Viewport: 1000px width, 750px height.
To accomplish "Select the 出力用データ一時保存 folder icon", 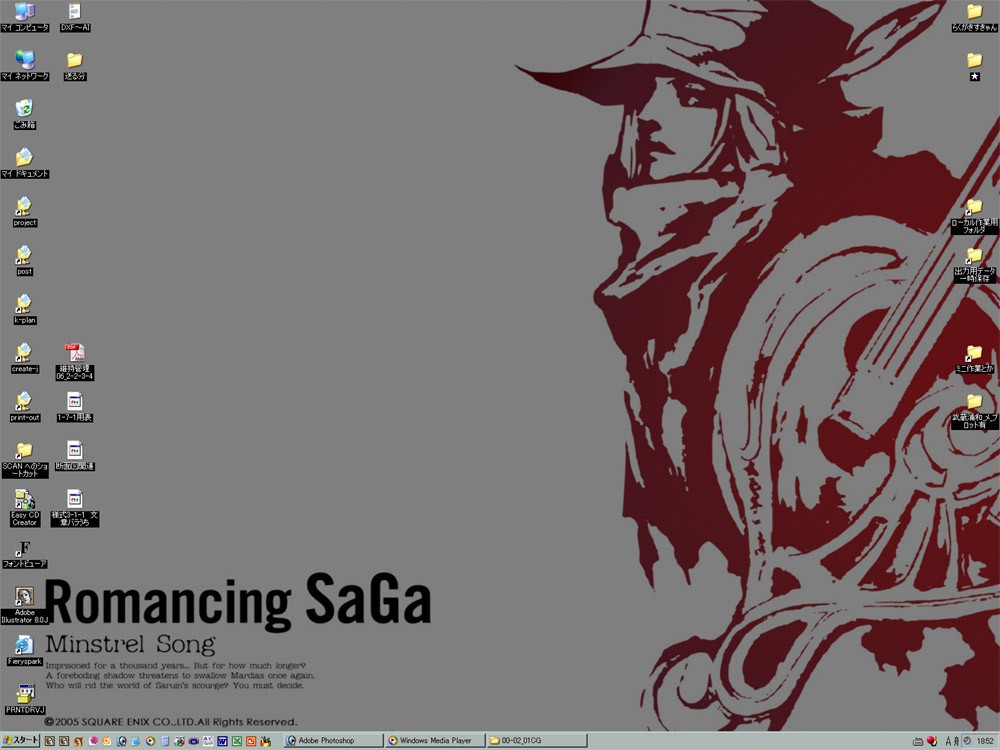I will [974, 265].
